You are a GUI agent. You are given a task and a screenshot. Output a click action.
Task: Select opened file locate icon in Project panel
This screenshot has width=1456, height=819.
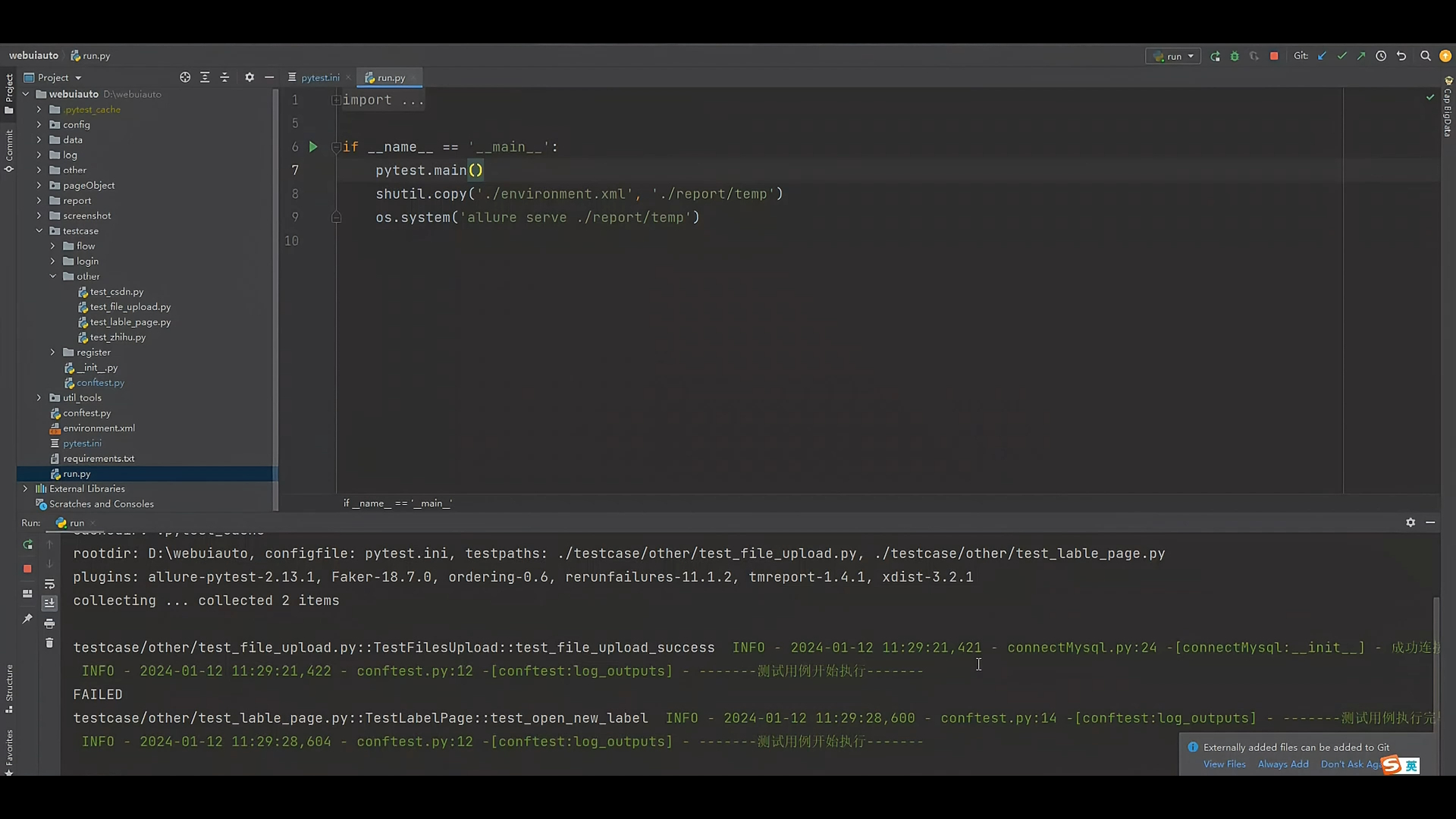click(x=185, y=77)
